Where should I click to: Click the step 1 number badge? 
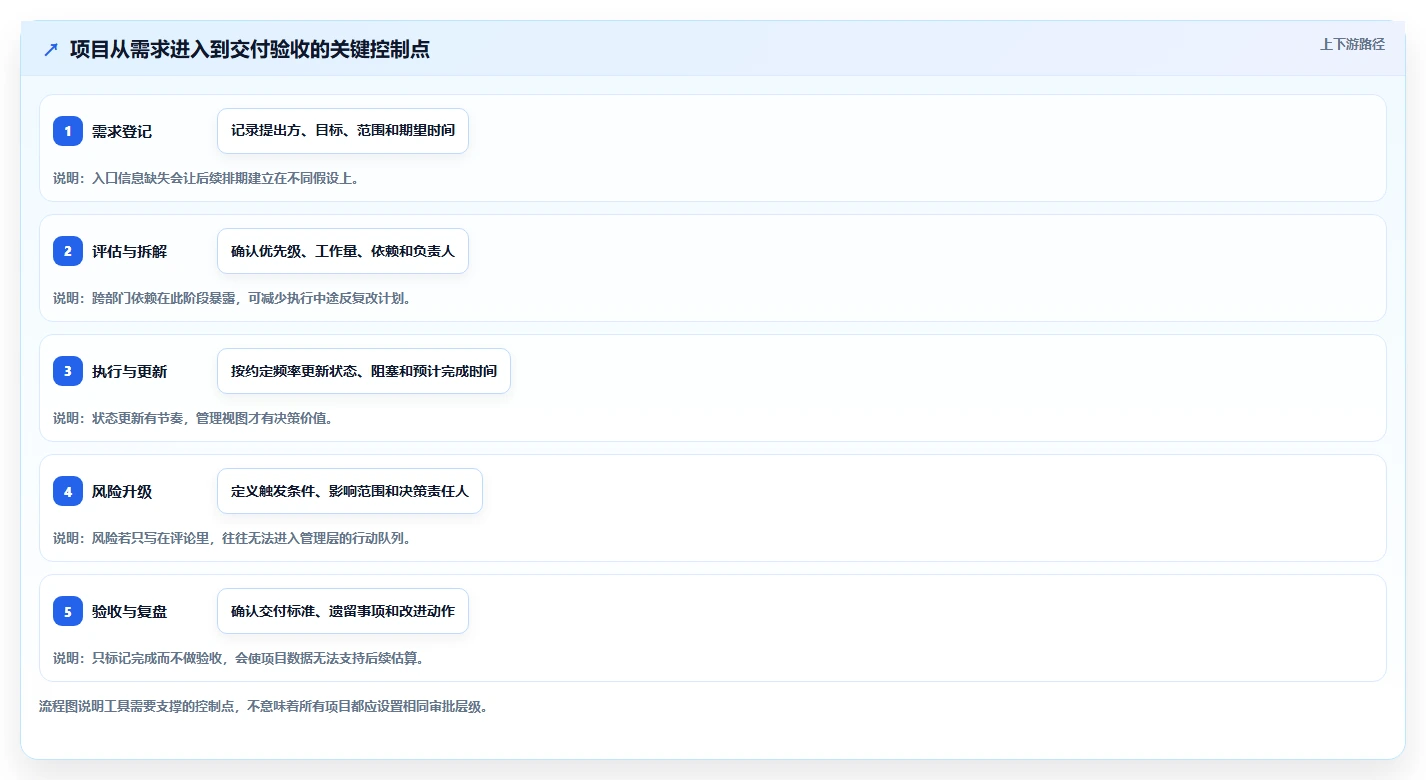pos(68,131)
